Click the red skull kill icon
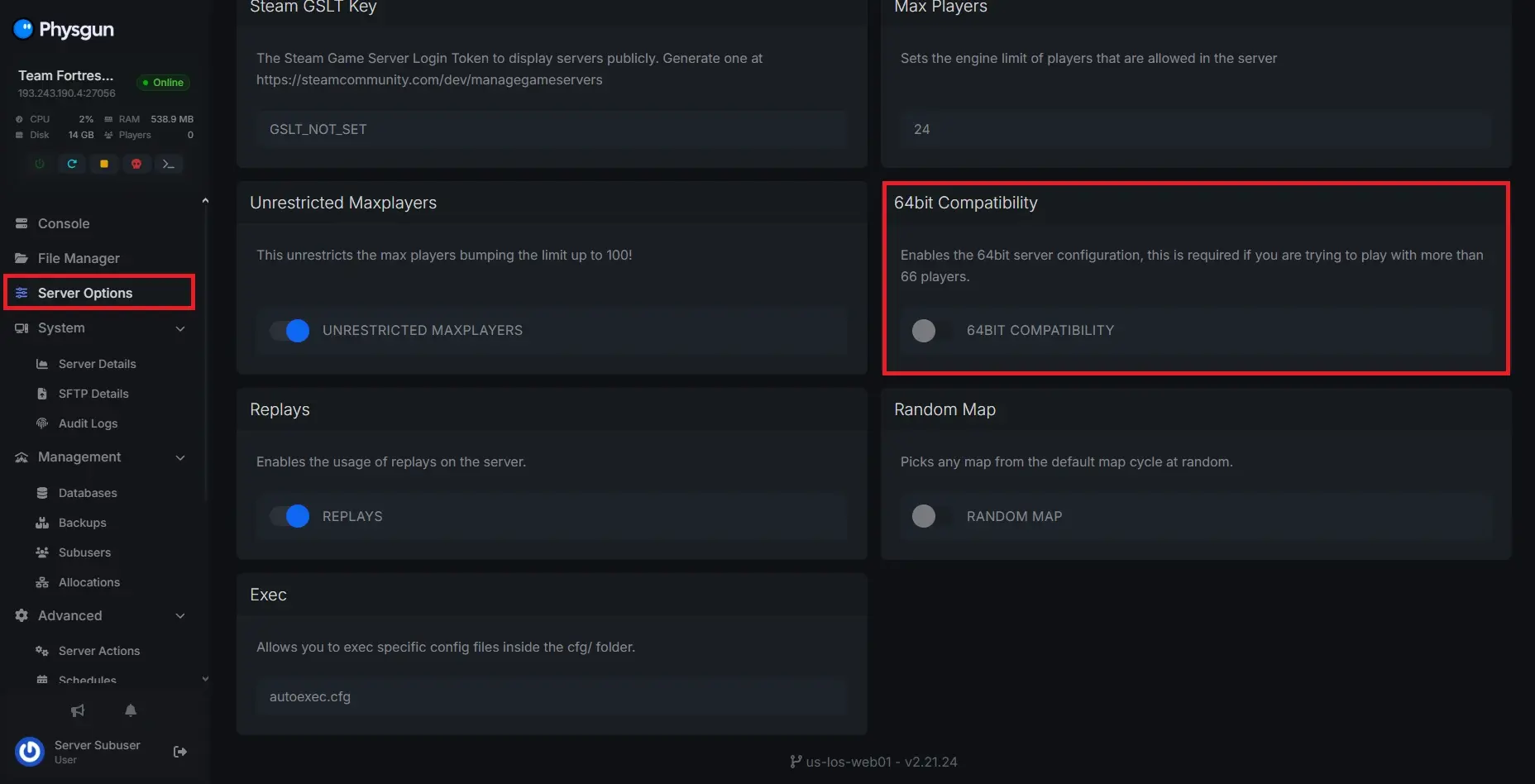This screenshot has width=1535, height=784. click(x=136, y=164)
